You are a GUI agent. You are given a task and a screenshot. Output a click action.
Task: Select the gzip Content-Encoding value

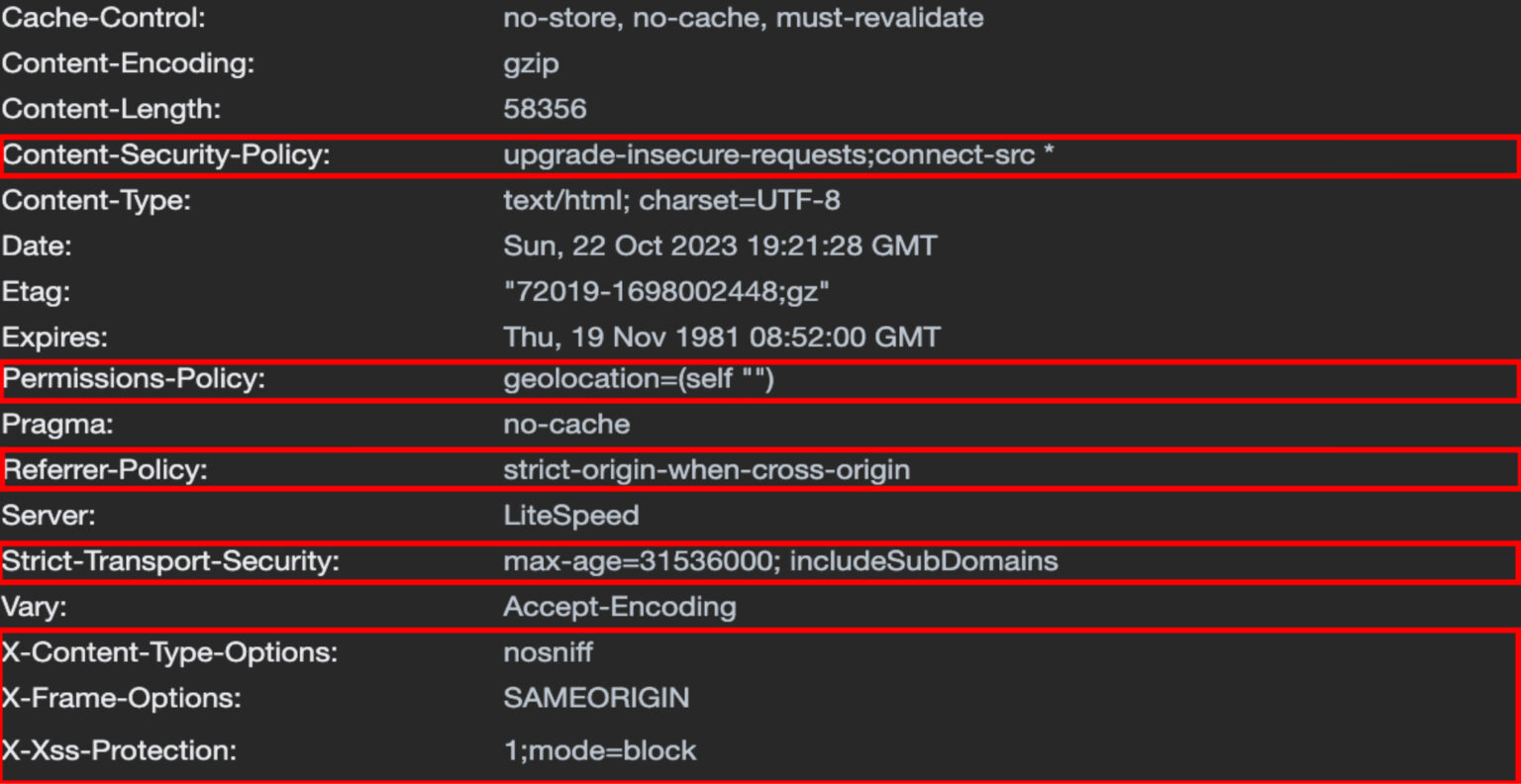pos(531,64)
